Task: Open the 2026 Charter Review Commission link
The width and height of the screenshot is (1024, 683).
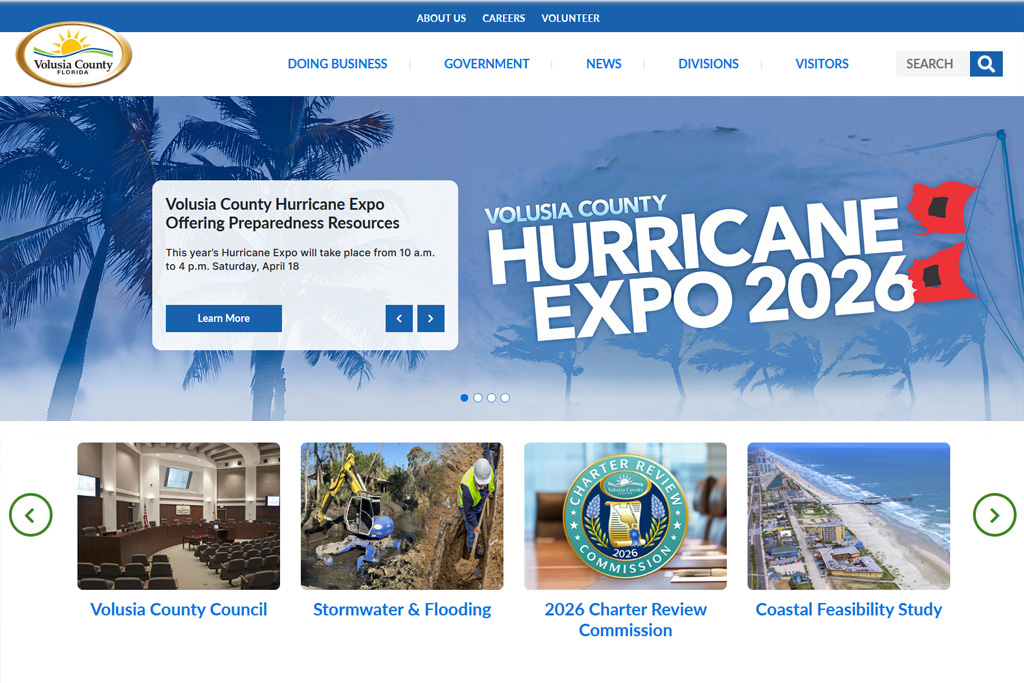Action: tap(626, 620)
